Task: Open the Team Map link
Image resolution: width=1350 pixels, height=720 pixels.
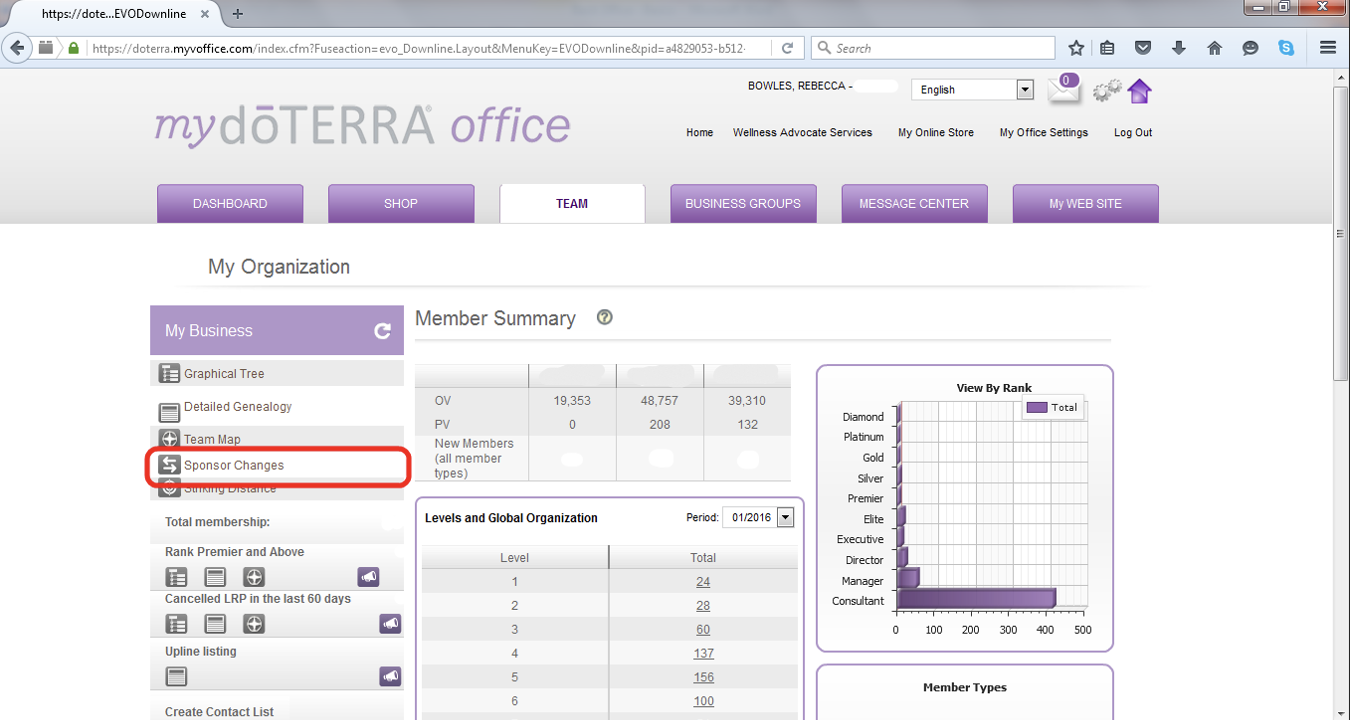Action: click(212, 440)
